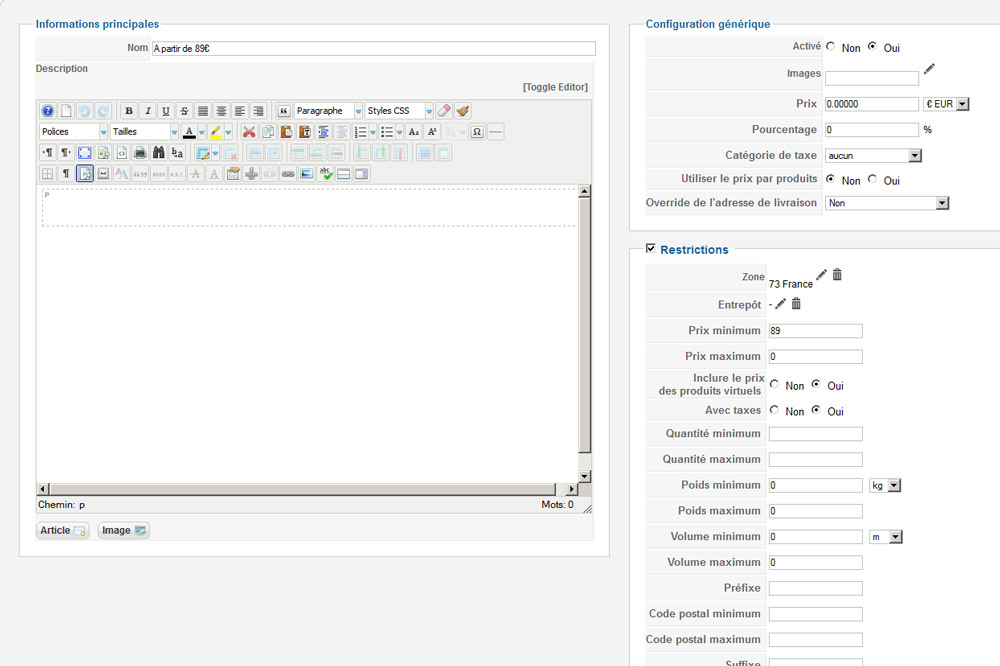Image resolution: width=1000 pixels, height=666 pixels.
Task: Delete the Entrepôt with trash icon
Action: coord(796,304)
